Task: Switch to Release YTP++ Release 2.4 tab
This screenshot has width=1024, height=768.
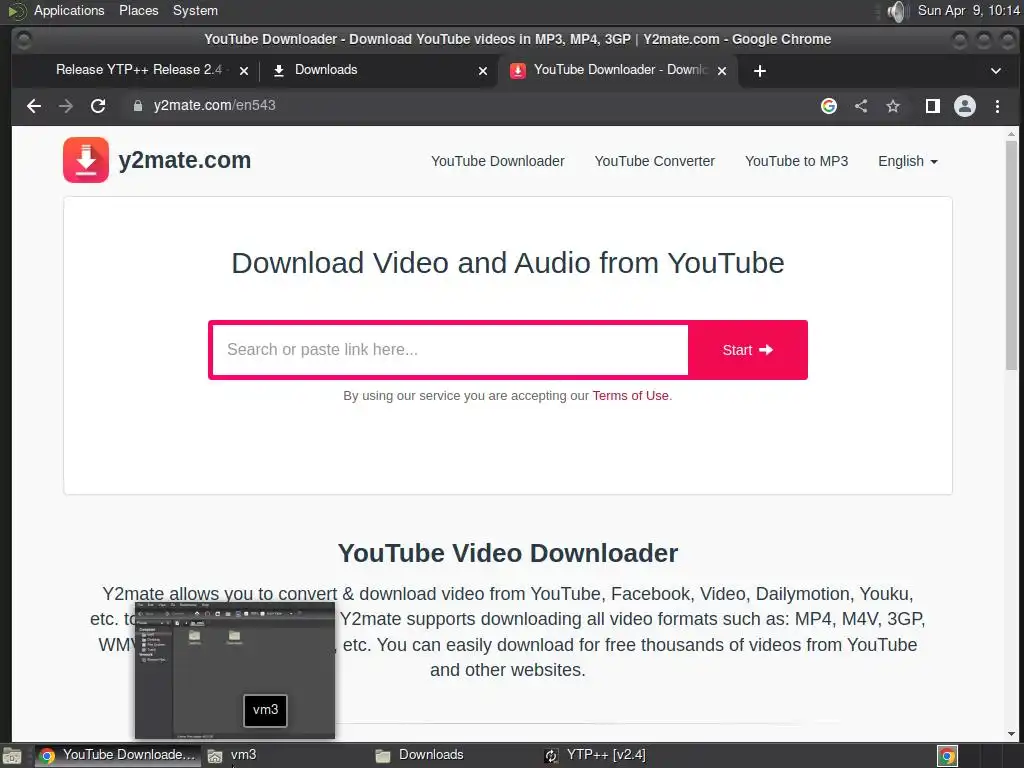Action: click(x=139, y=70)
